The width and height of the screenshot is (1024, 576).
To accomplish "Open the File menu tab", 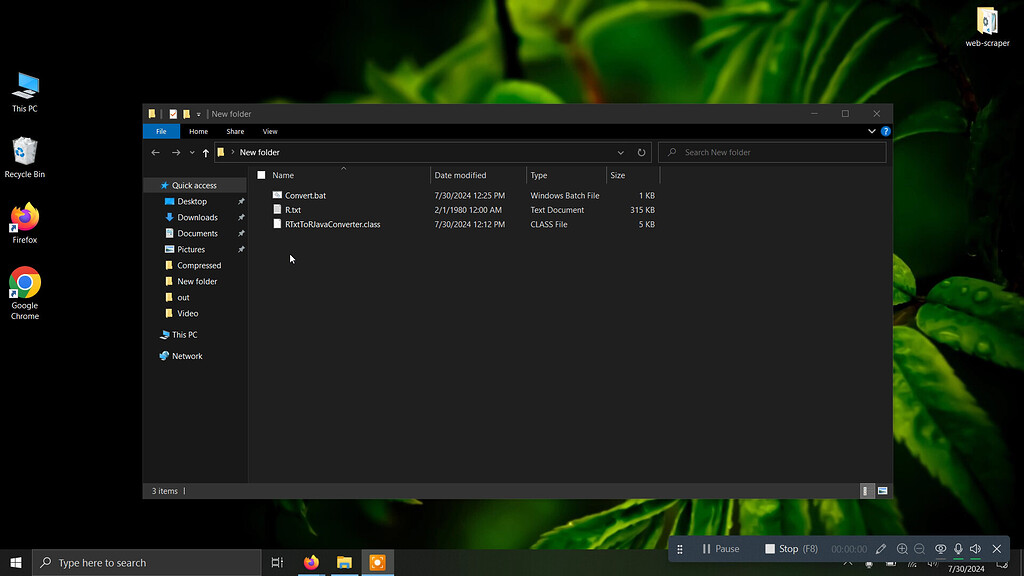I will [x=161, y=131].
